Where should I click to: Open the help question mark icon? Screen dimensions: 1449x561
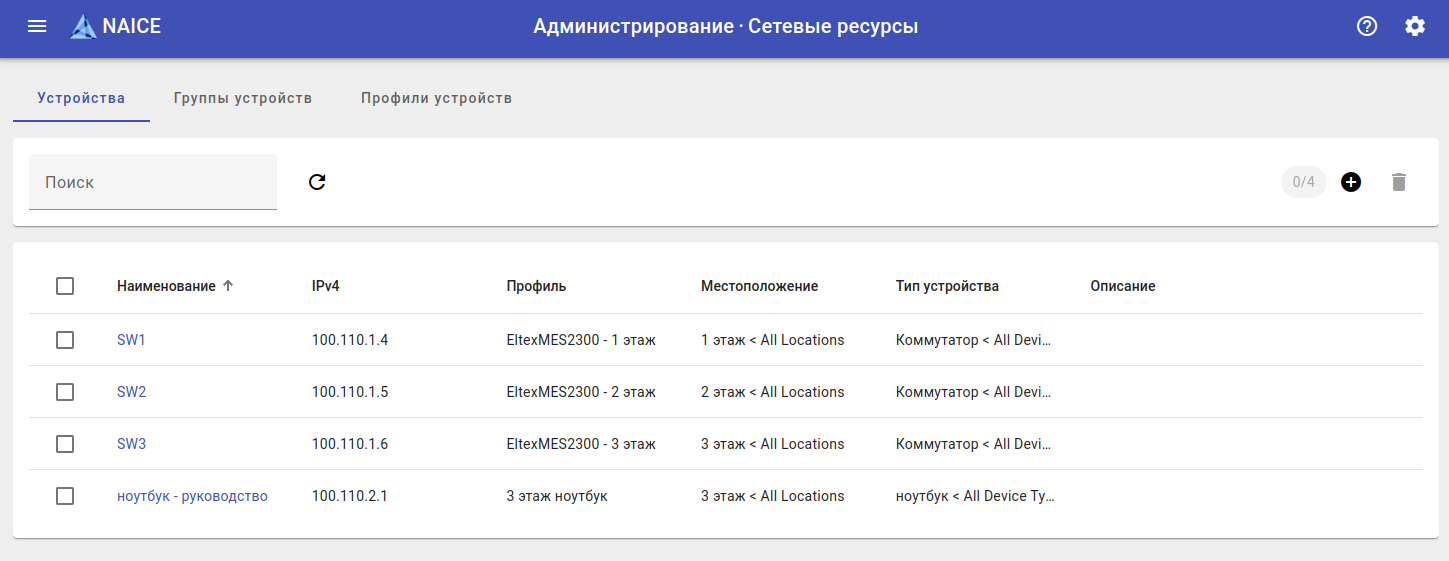[1367, 27]
